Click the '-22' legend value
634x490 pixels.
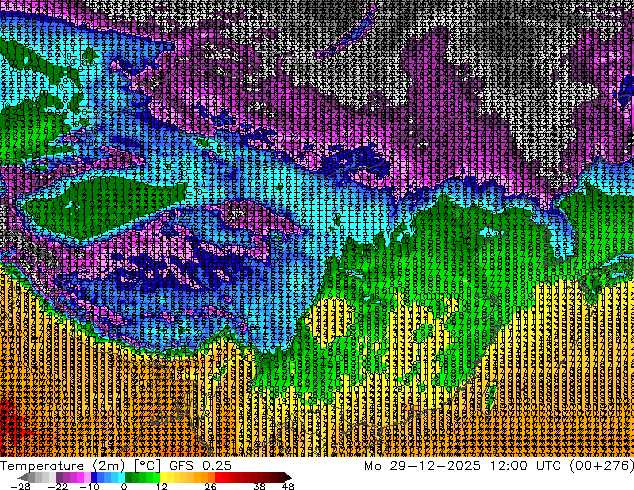point(57,486)
